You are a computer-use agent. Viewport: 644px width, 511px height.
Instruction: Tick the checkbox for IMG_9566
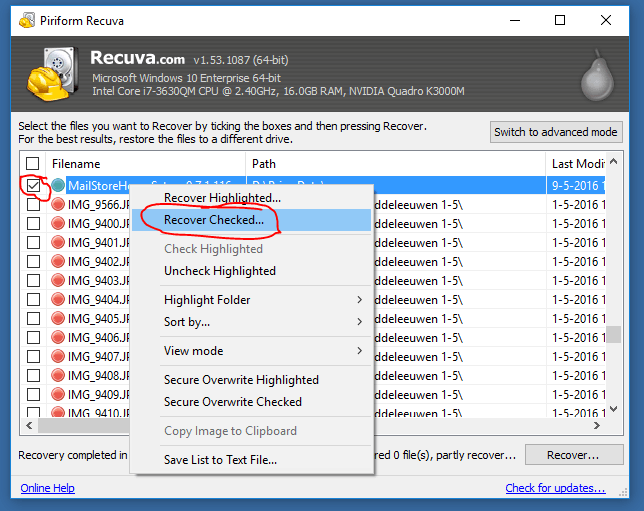[33, 204]
